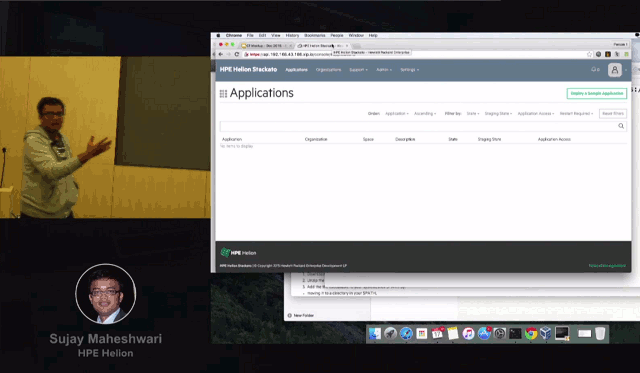640x373 pixels.
Task: Open the Terminal icon in the dock
Action: [515, 333]
